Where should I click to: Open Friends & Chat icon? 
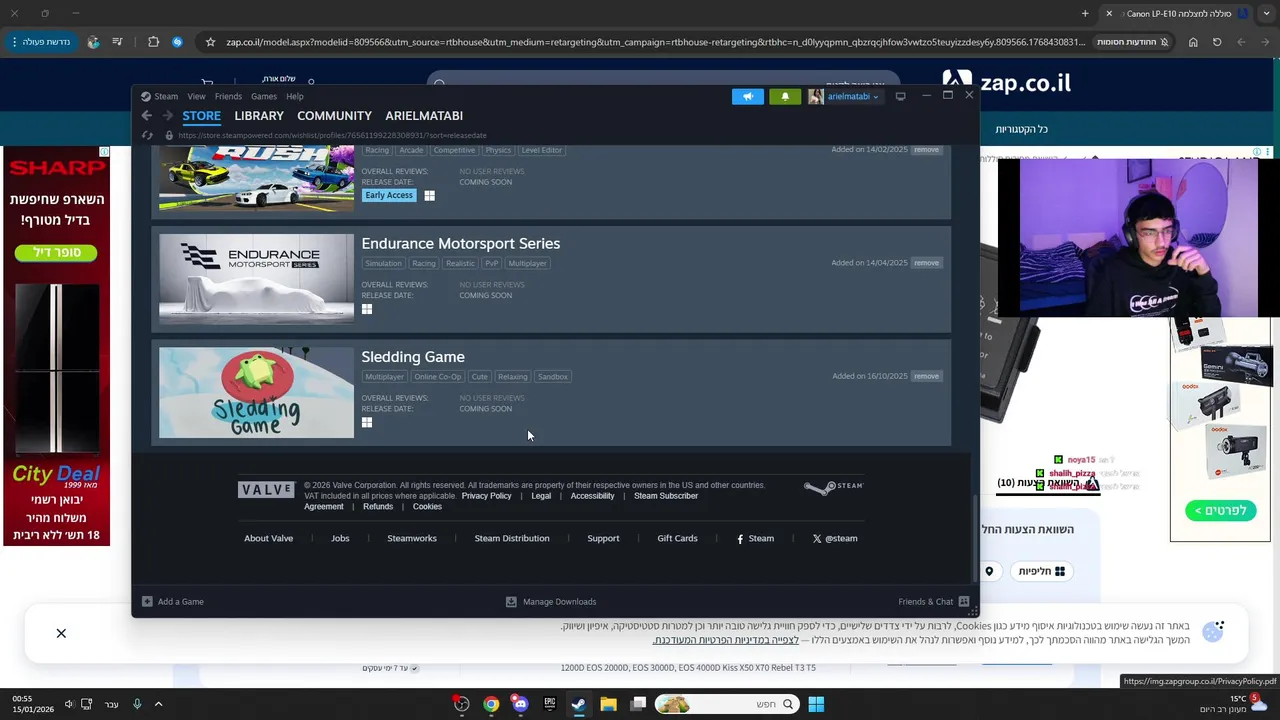click(x=964, y=602)
